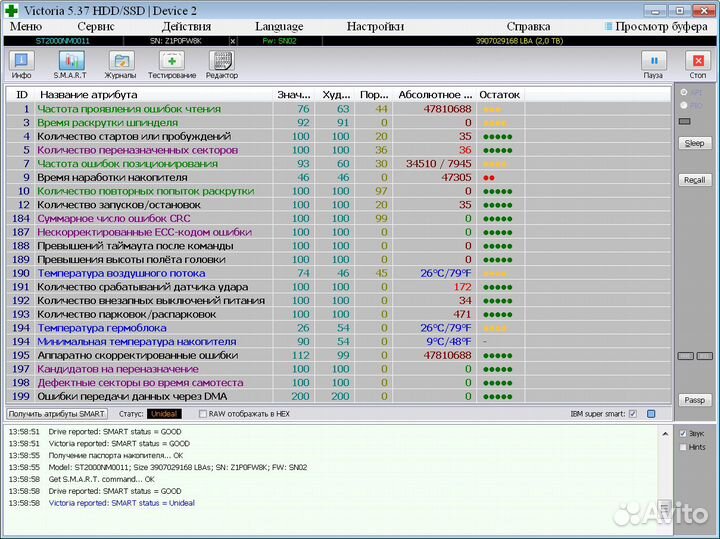Click the green cross Victoria app icon
This screenshot has width=720, height=539.
pyautogui.click(x=11, y=10)
